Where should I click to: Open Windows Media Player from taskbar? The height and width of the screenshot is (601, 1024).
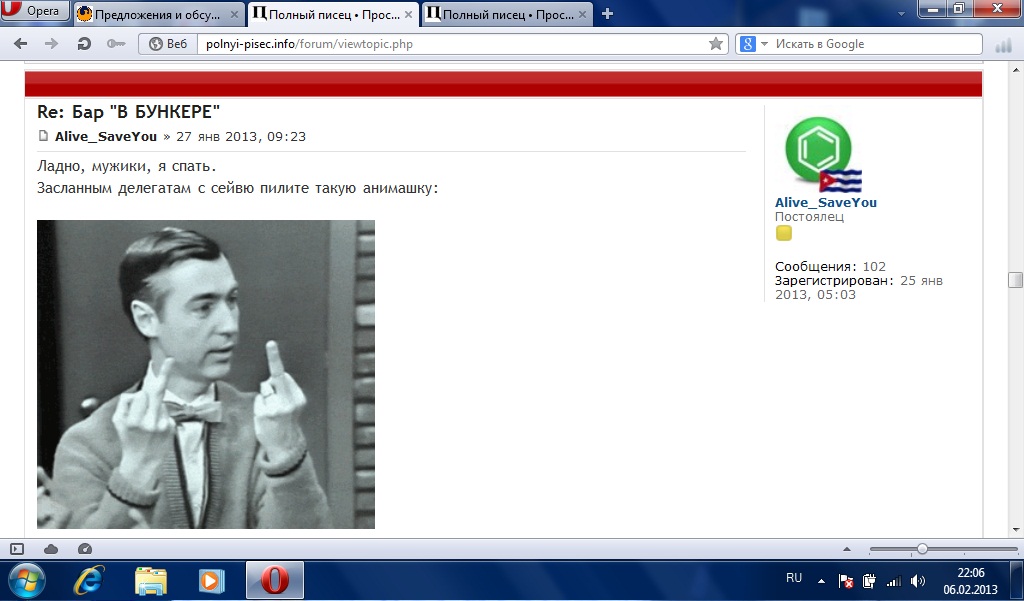pyautogui.click(x=212, y=580)
